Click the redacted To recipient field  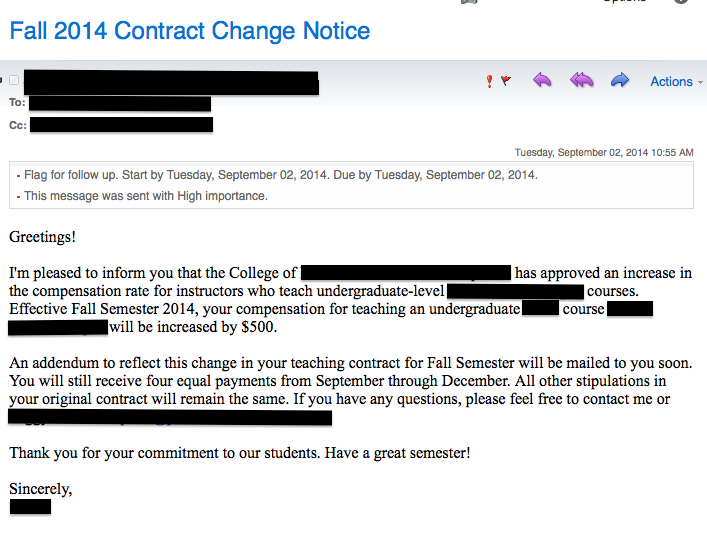[x=120, y=103]
